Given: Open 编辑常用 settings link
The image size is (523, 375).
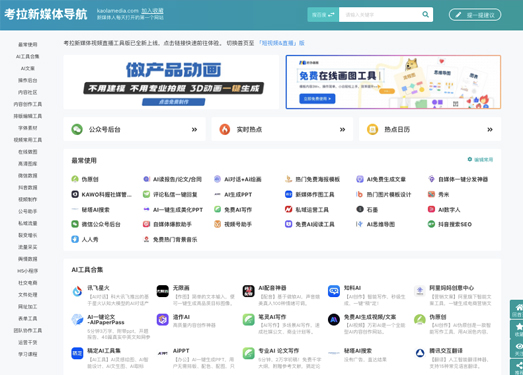Looking at the screenshot, I should (x=480, y=159).
